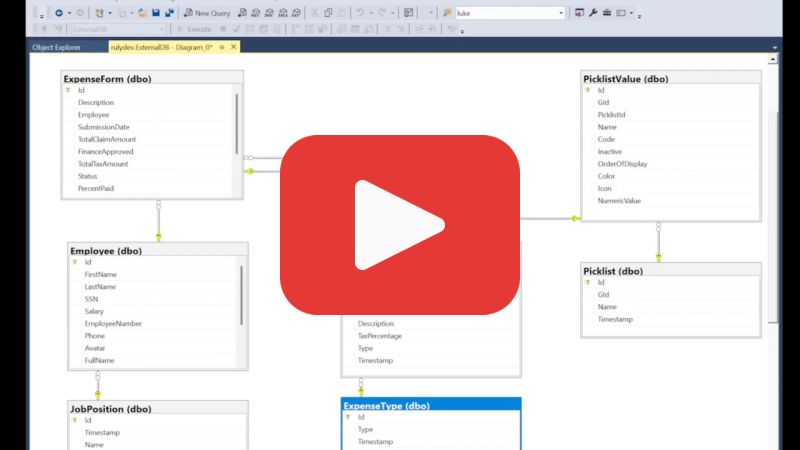
Task: Click the Open File folder icon
Action: (x=142, y=13)
